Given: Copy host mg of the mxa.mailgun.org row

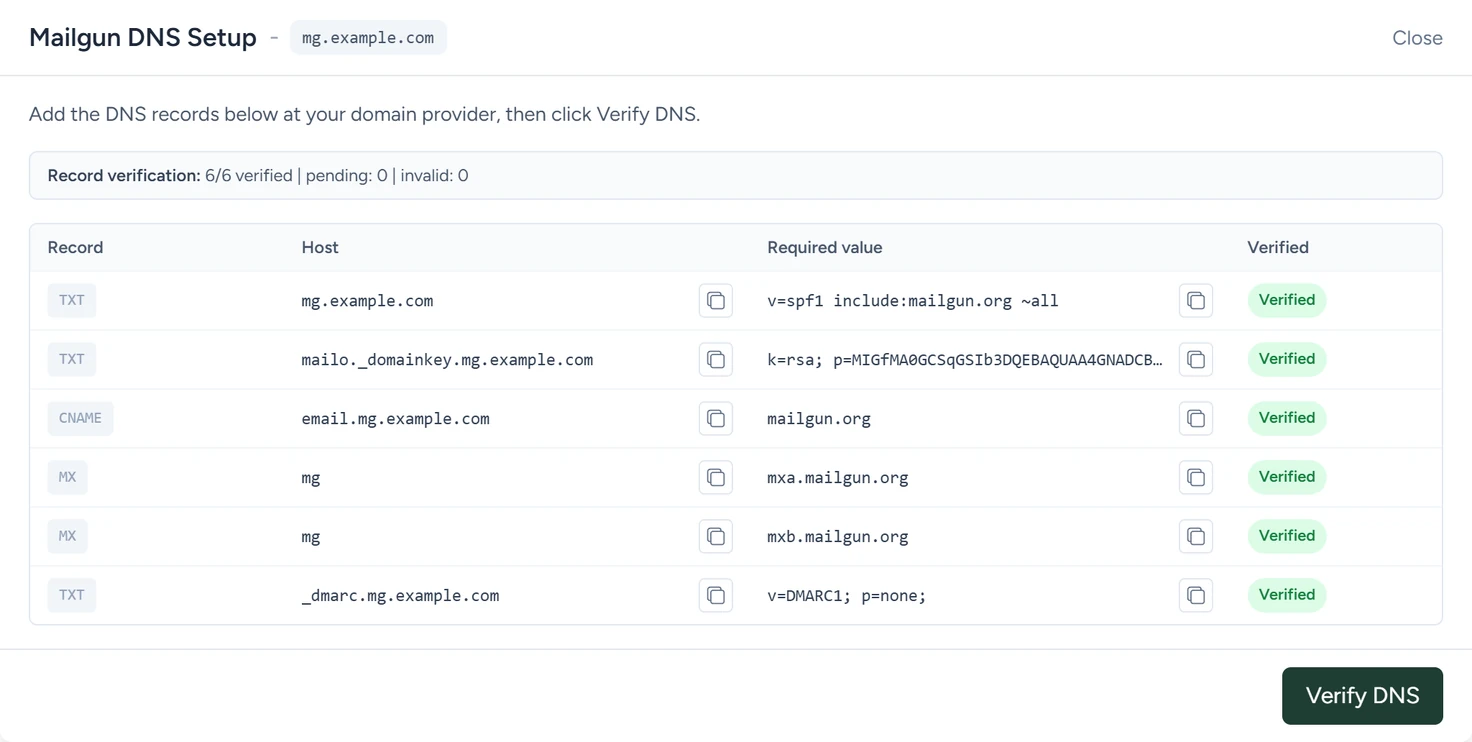Looking at the screenshot, I should [x=716, y=477].
